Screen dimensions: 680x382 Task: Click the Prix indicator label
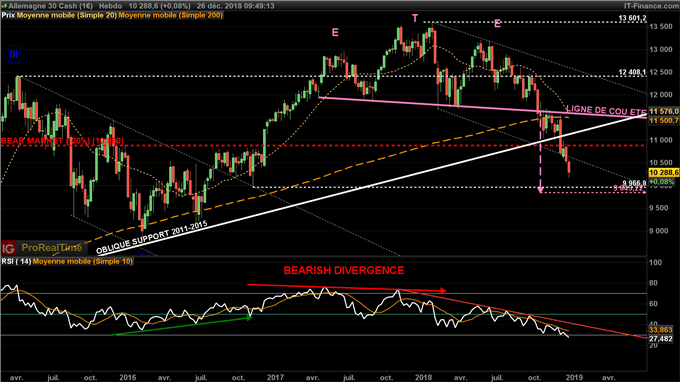(x=8, y=15)
